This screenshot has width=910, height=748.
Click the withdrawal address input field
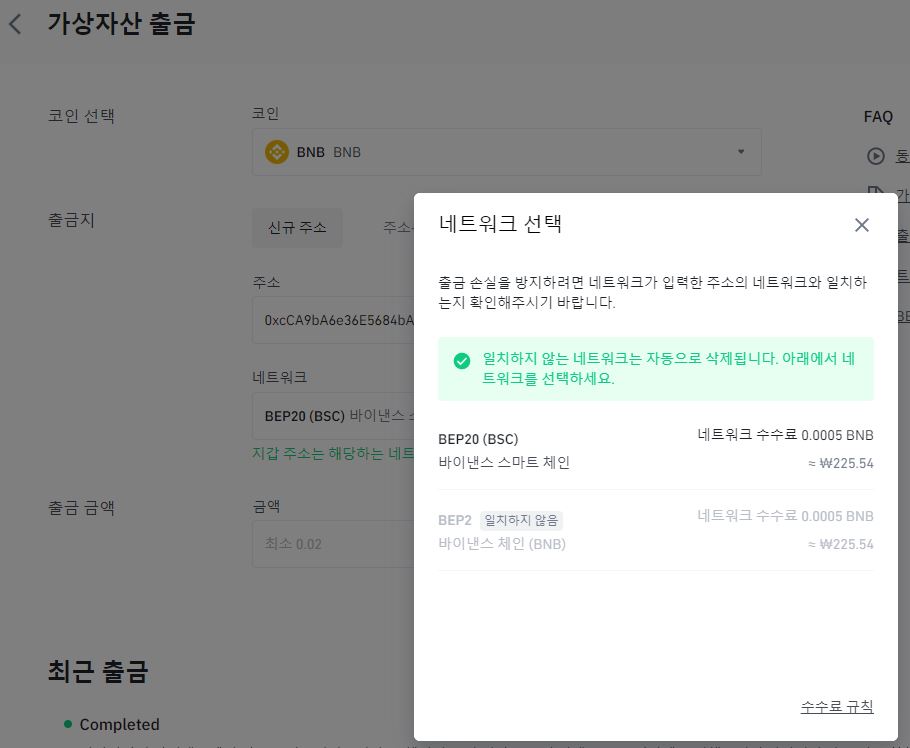[333, 320]
